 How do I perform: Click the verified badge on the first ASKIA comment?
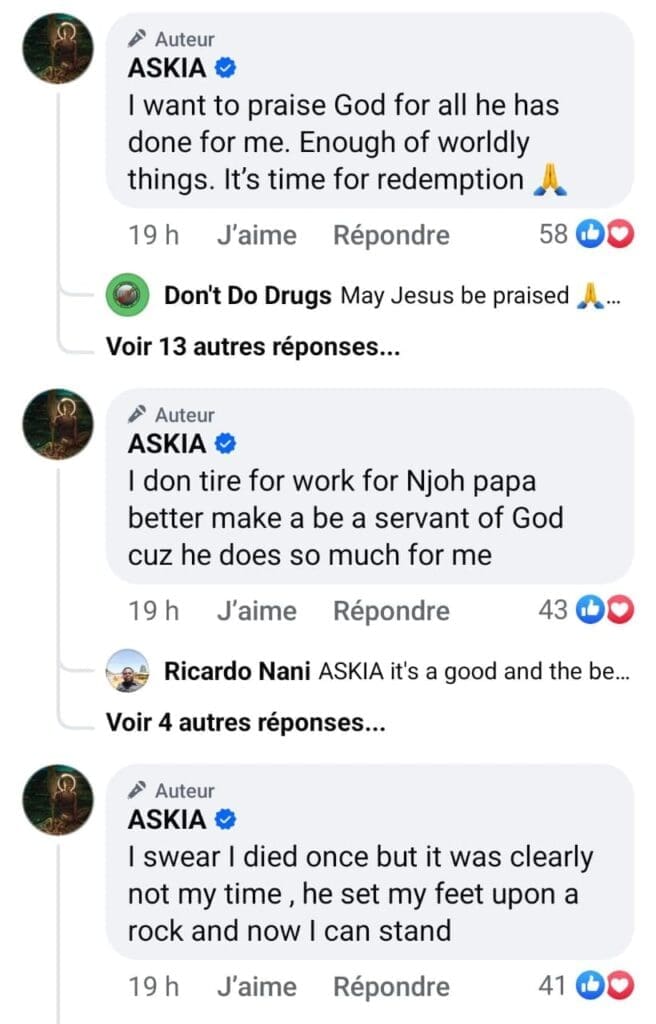click(226, 69)
